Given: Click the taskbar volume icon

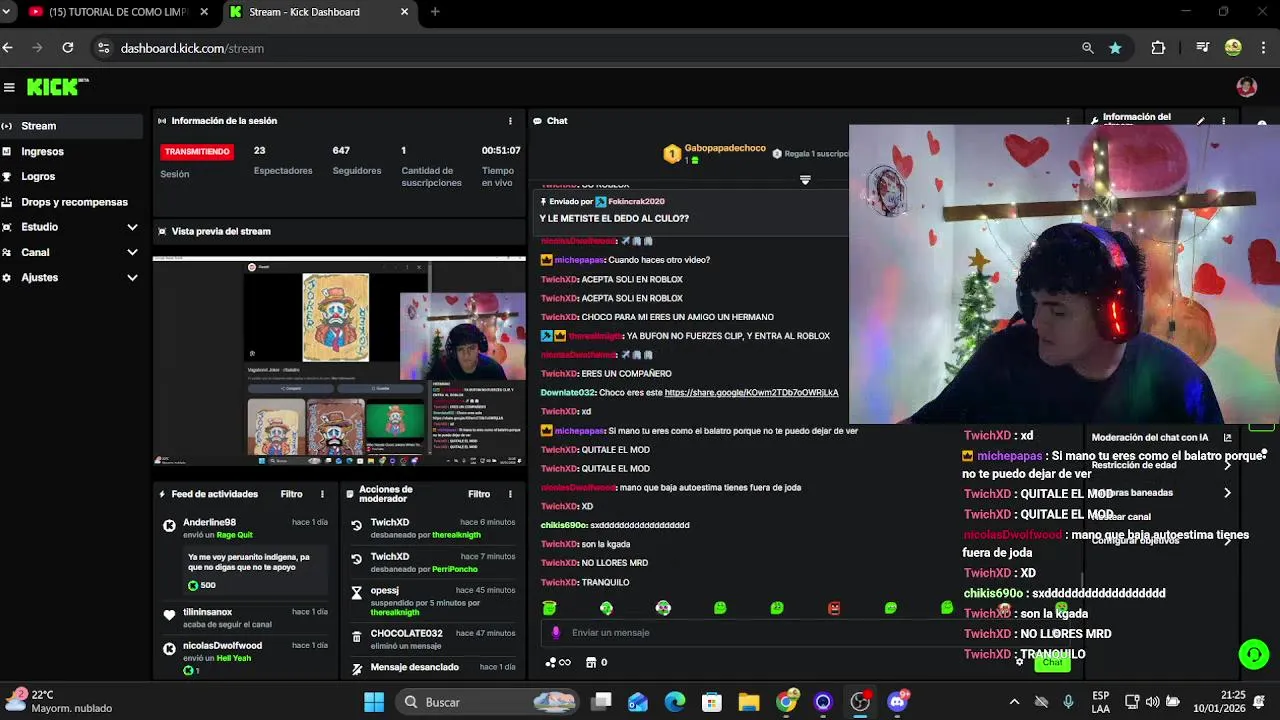Looking at the screenshot, I should [x=1152, y=702].
